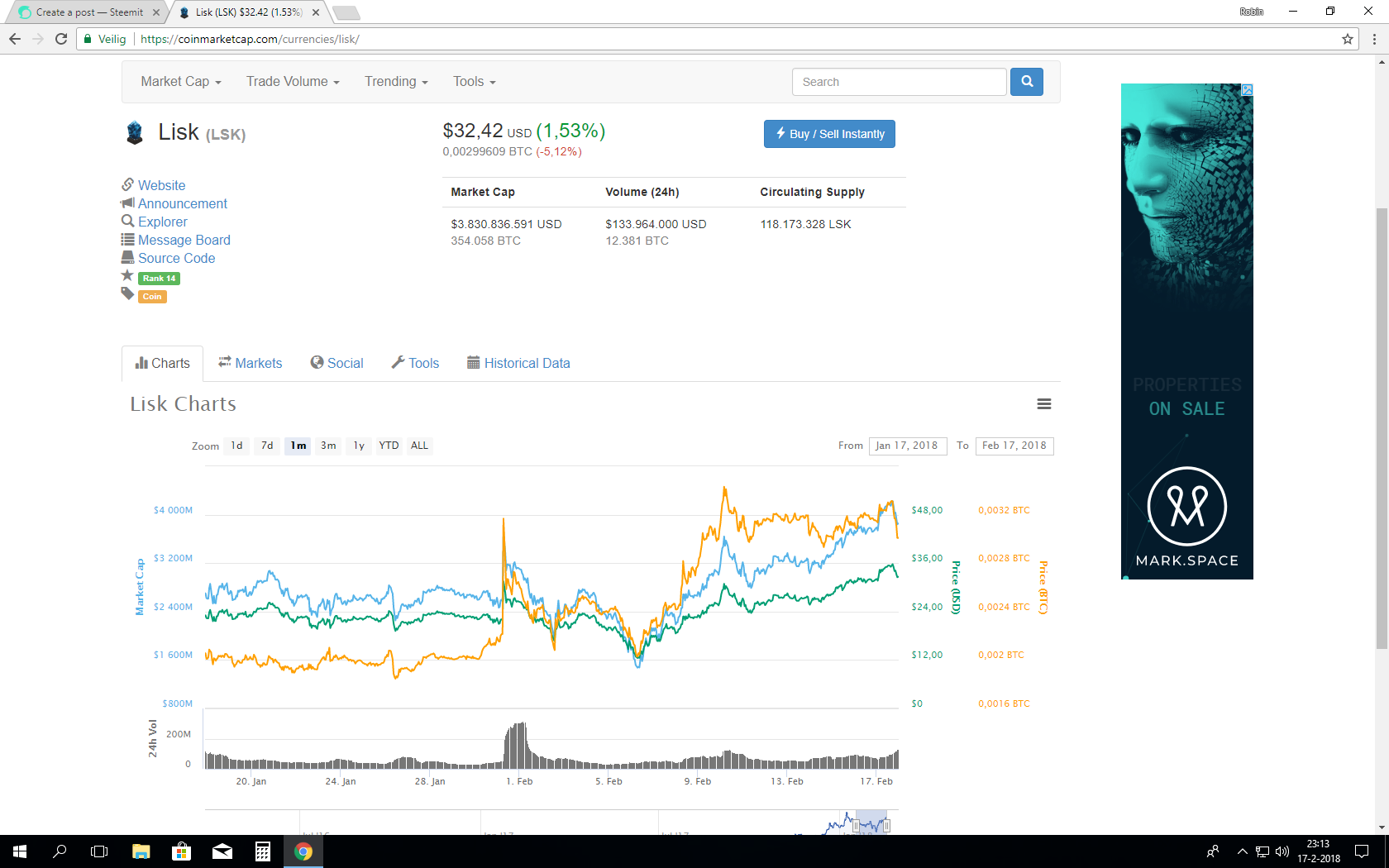Image resolution: width=1389 pixels, height=868 pixels.
Task: Open the Source Code link
Action: pos(176,258)
